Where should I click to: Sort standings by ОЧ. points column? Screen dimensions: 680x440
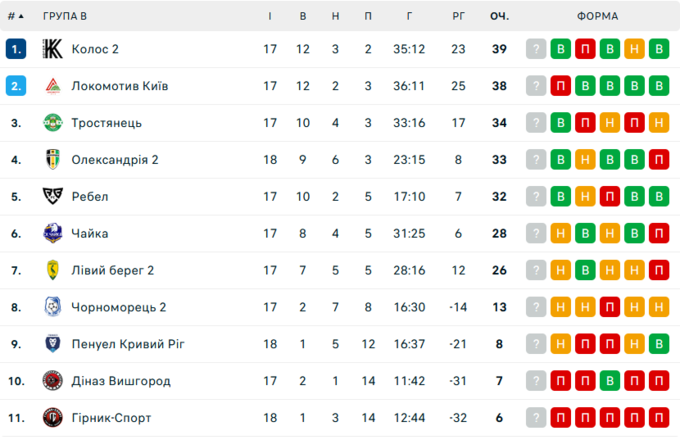(499, 16)
